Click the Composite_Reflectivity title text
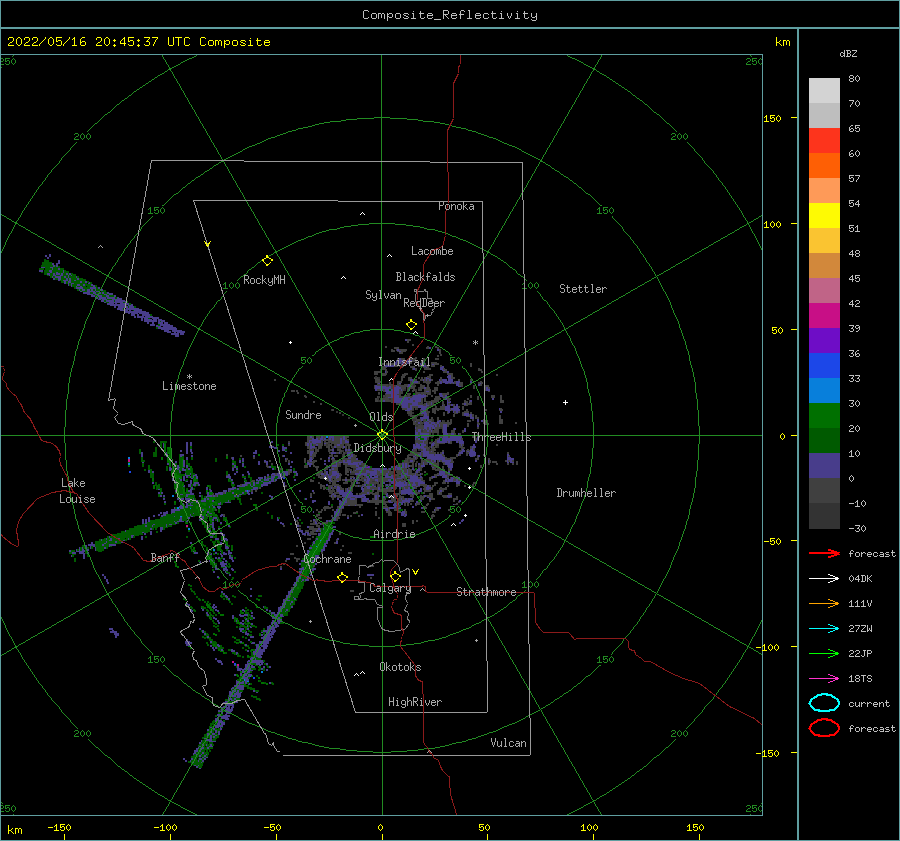Viewport: 900px width, 841px height. tap(450, 15)
